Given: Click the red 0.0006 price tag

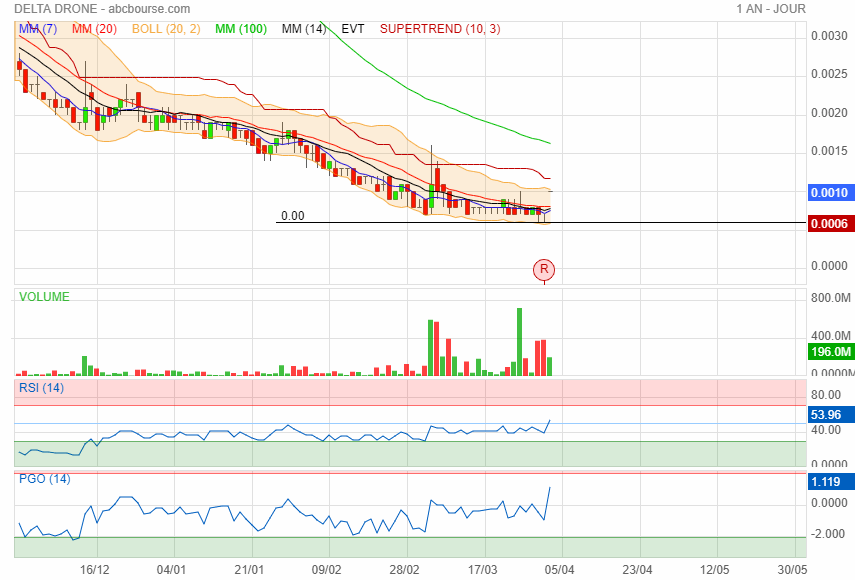Looking at the screenshot, I should tap(829, 224).
